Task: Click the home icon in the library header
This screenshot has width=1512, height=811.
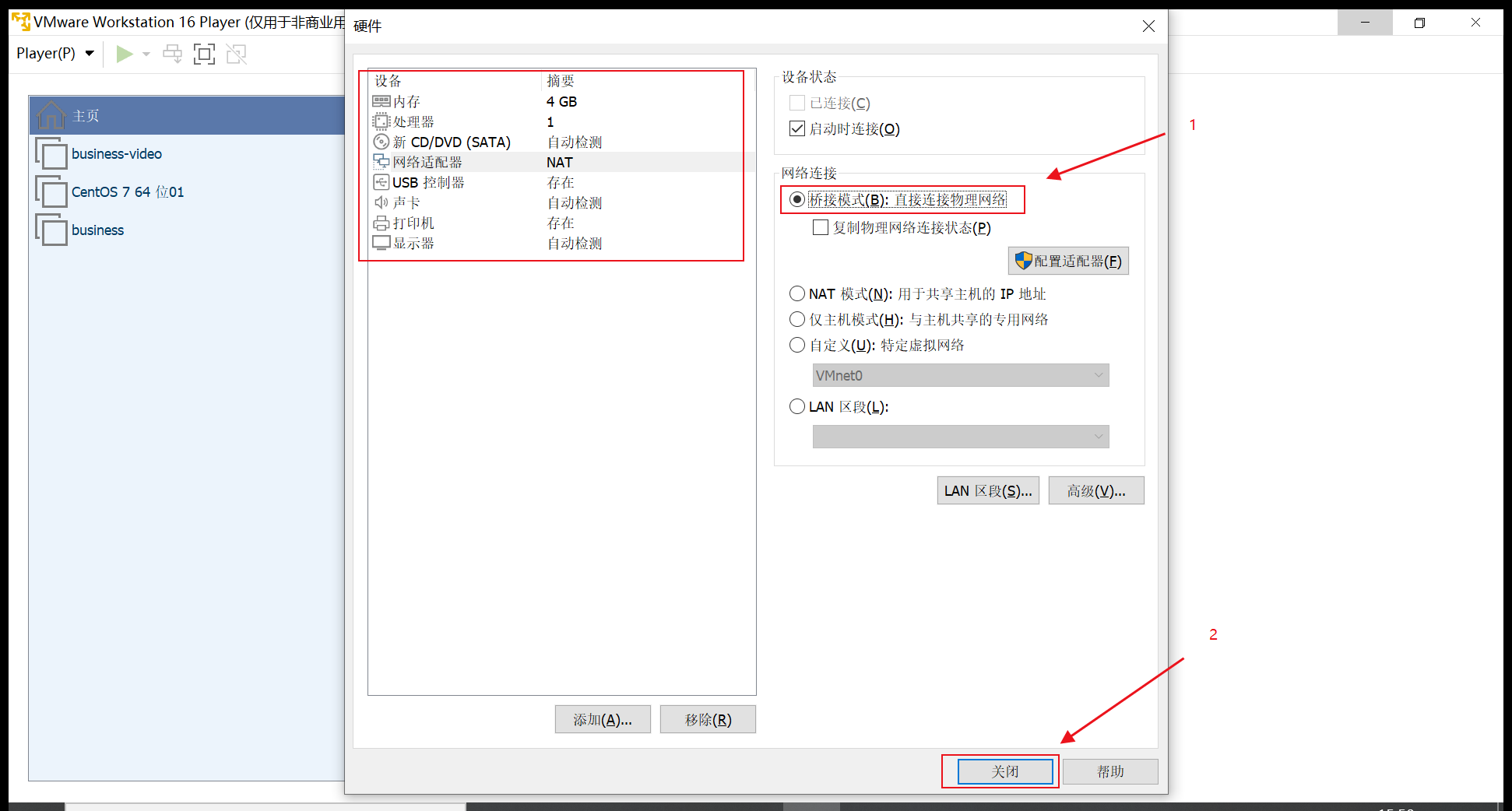Action: coord(51,115)
